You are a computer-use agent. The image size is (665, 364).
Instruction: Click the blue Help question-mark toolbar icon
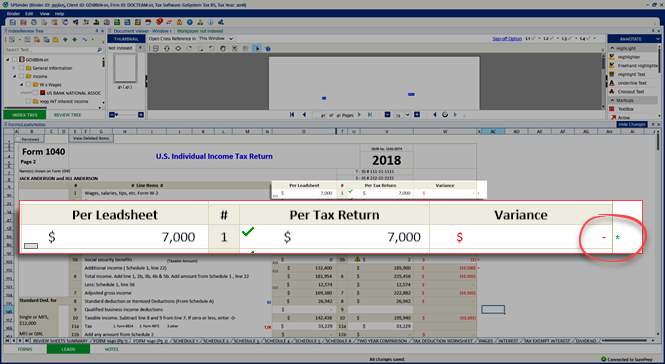click(190, 22)
